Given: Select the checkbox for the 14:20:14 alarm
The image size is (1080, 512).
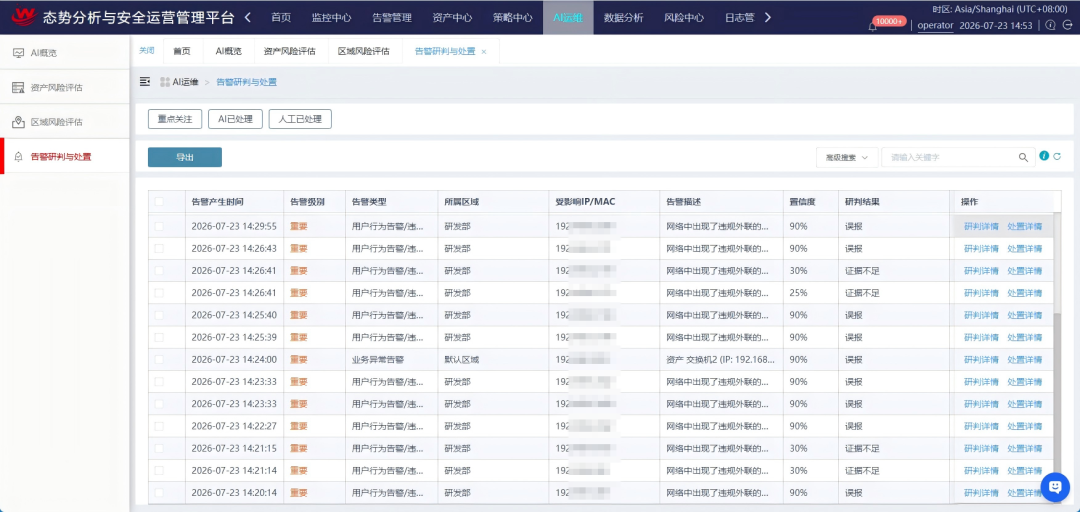Looking at the screenshot, I should [x=159, y=493].
